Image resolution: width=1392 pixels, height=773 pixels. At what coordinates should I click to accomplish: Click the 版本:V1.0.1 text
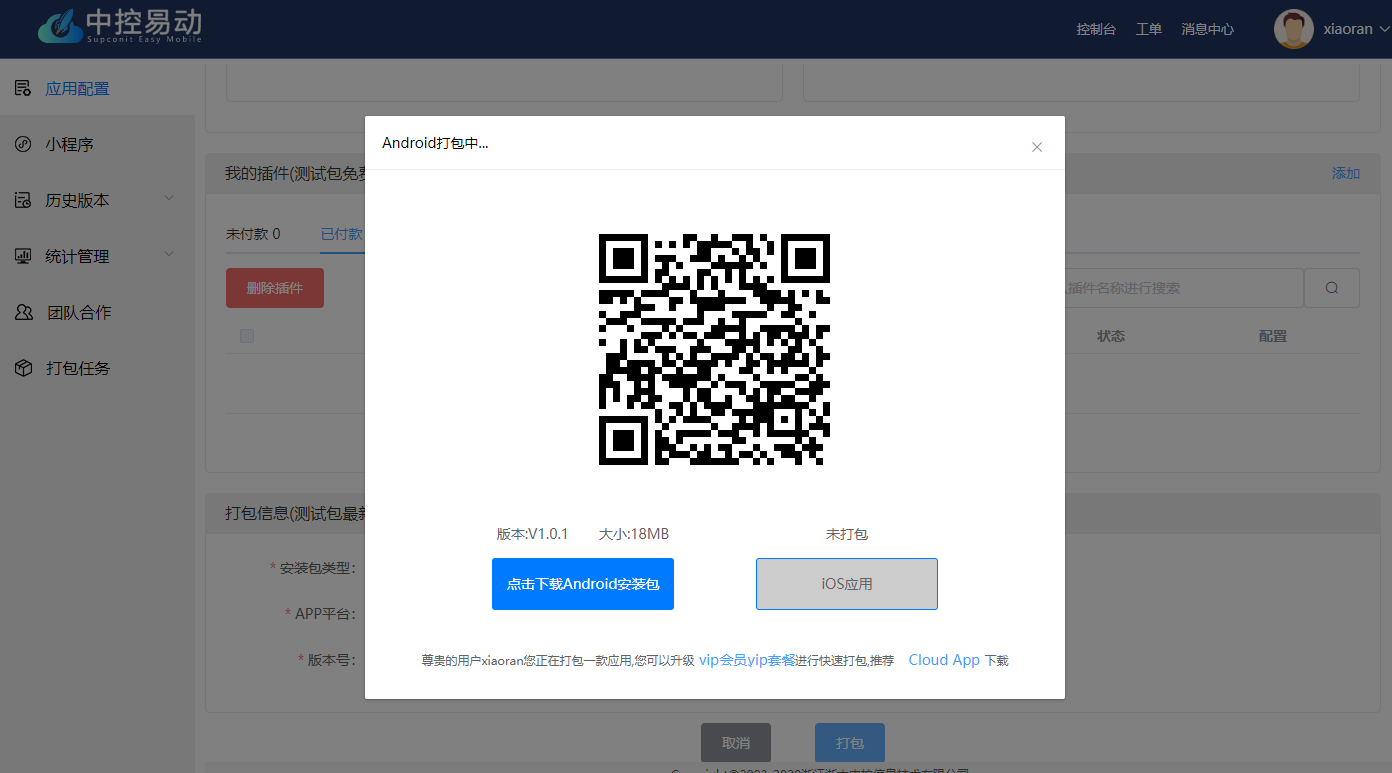(532, 534)
